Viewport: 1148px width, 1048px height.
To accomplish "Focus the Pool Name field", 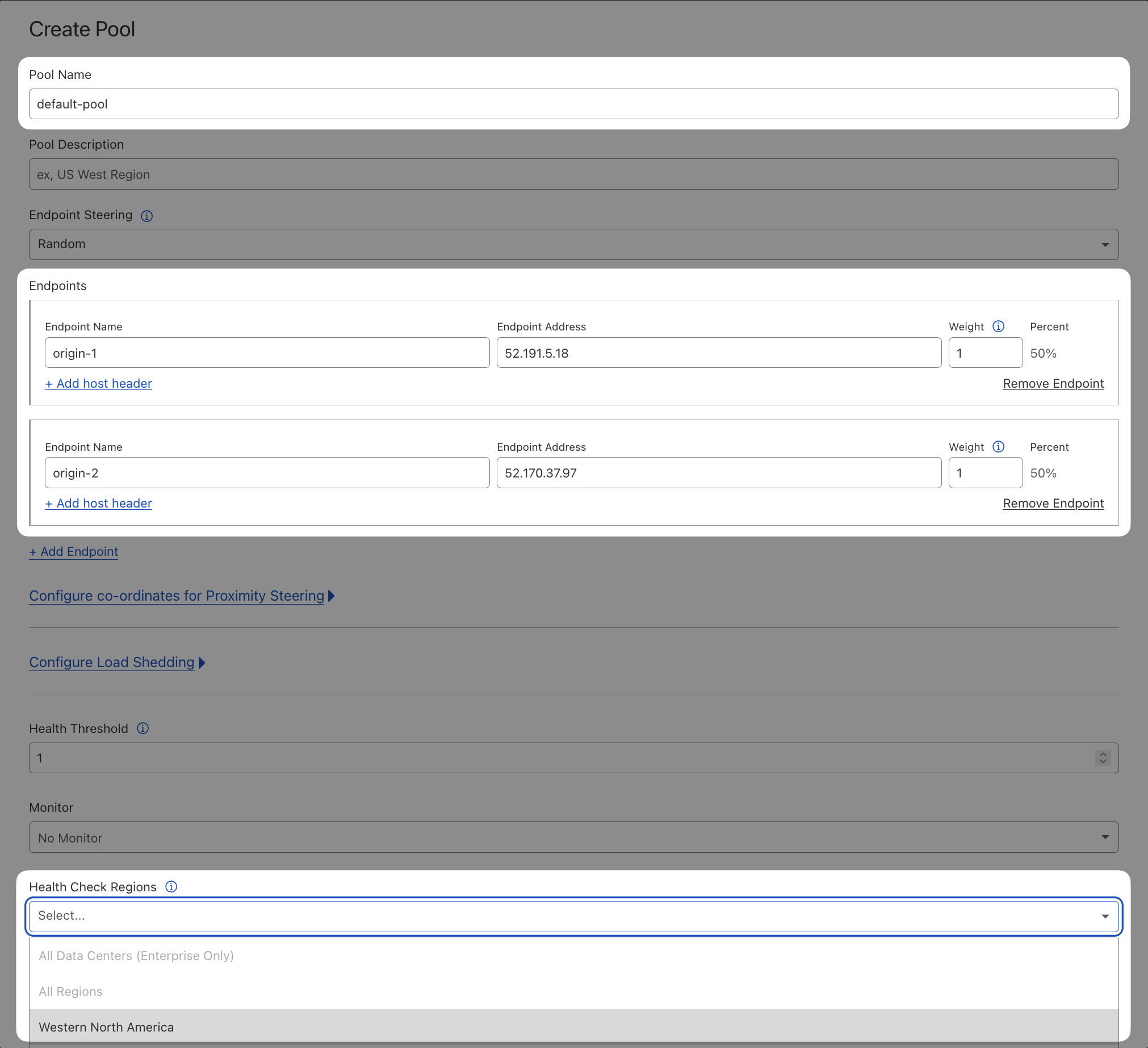I will (x=573, y=103).
